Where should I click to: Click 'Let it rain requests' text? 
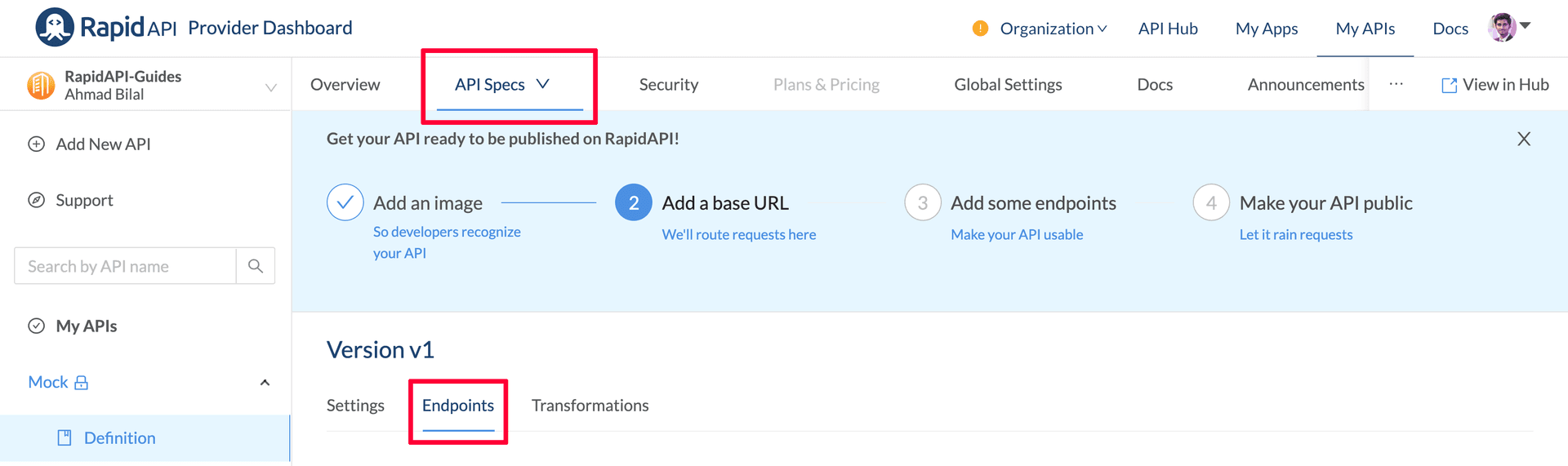point(1296,235)
